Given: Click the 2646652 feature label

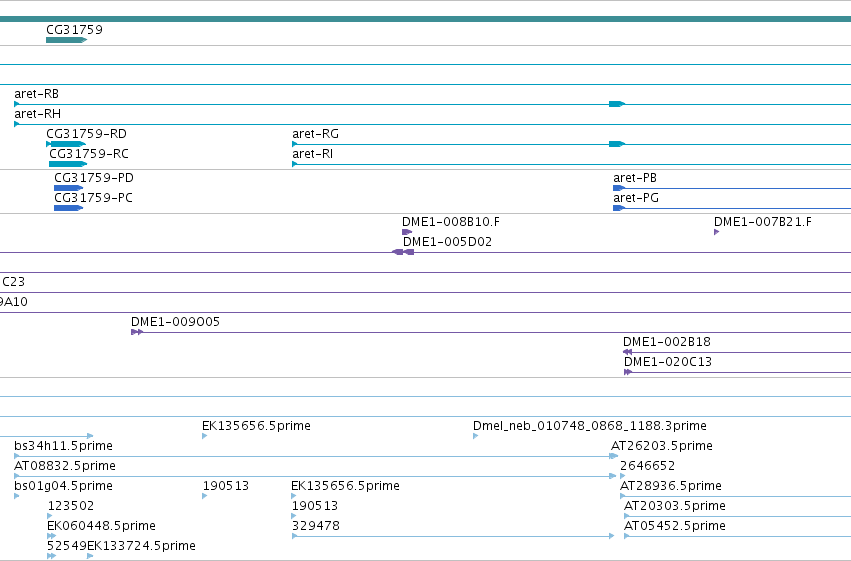Looking at the screenshot, I should (x=647, y=466).
